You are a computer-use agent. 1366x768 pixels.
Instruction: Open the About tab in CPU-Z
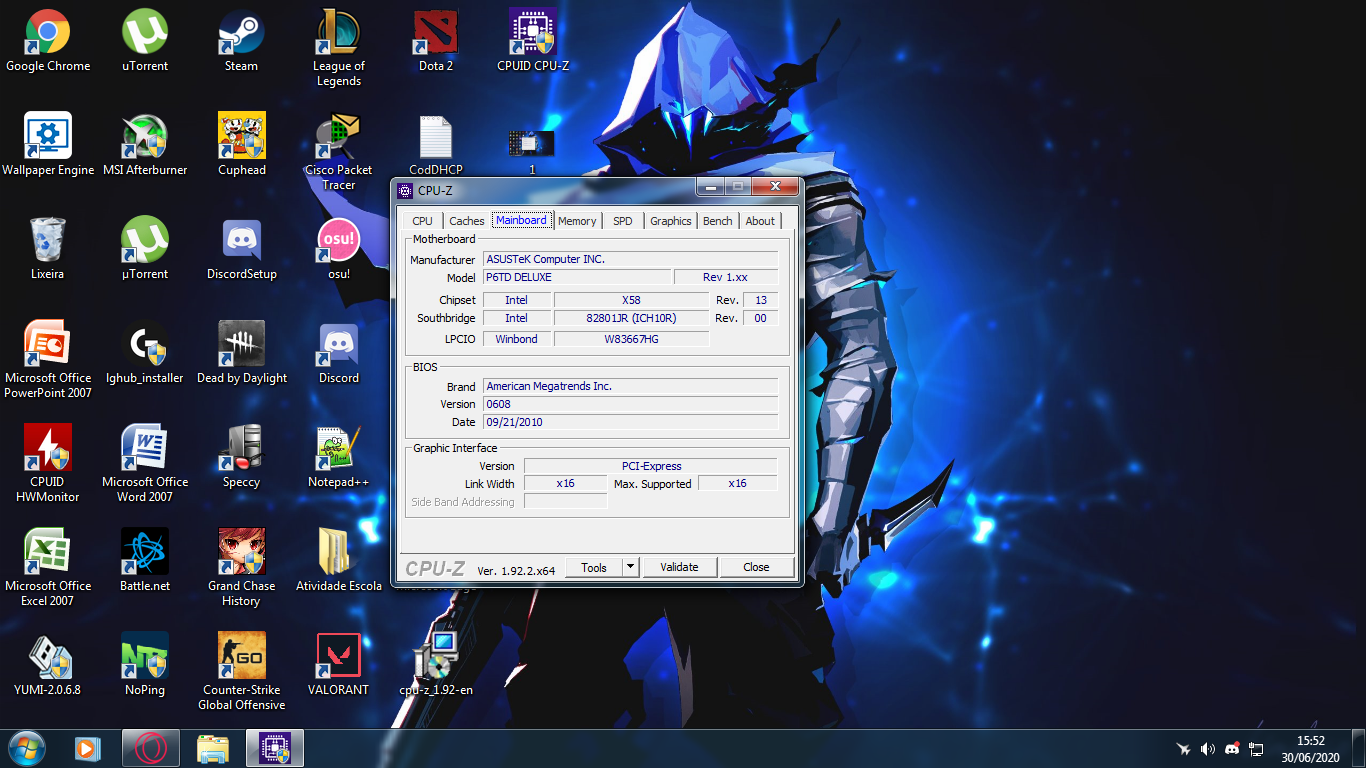pyautogui.click(x=760, y=221)
